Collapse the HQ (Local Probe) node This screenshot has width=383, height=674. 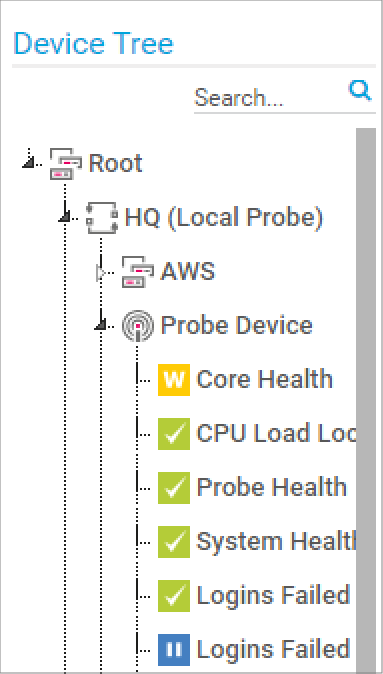(x=64, y=216)
